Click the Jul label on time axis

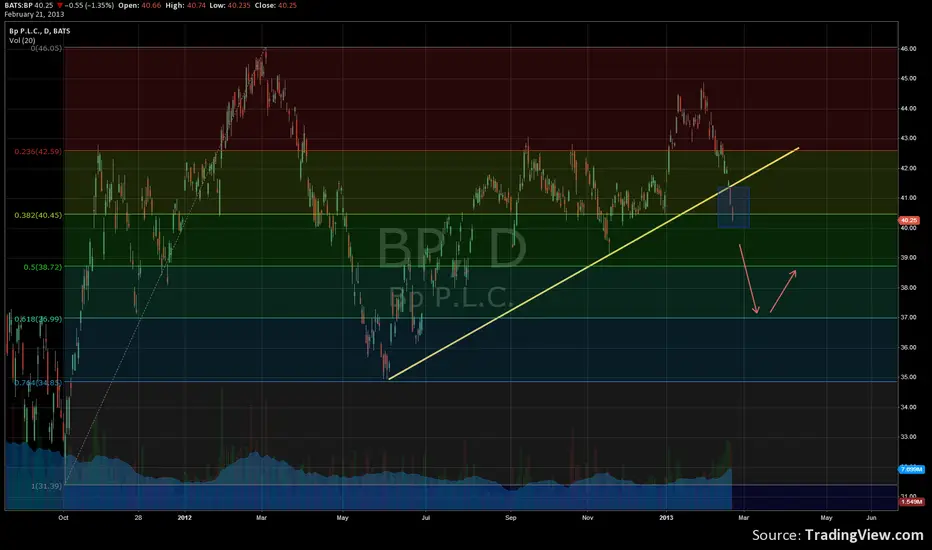pyautogui.click(x=426, y=518)
